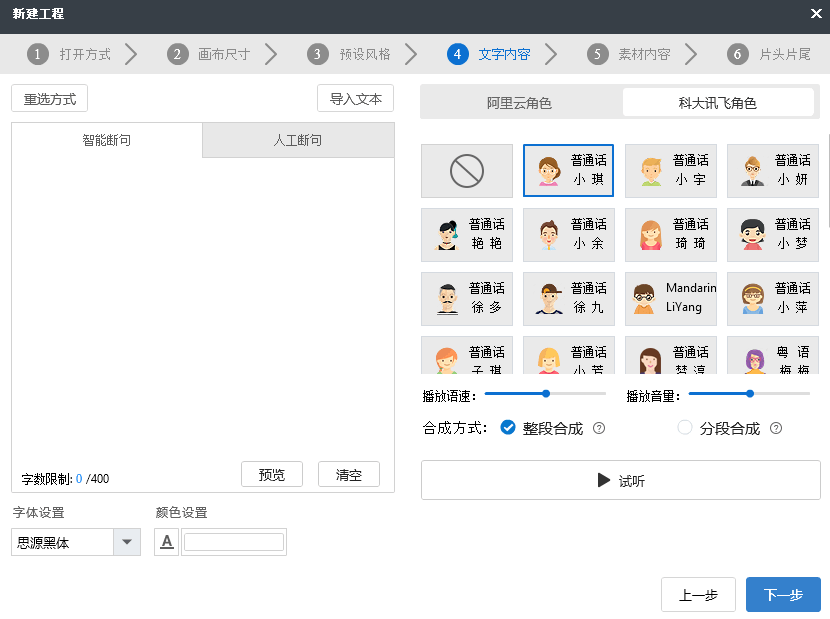Viewport: 830px width, 619px height.
Task: Adjust the 播放语速 slider
Action: [x=545, y=393]
